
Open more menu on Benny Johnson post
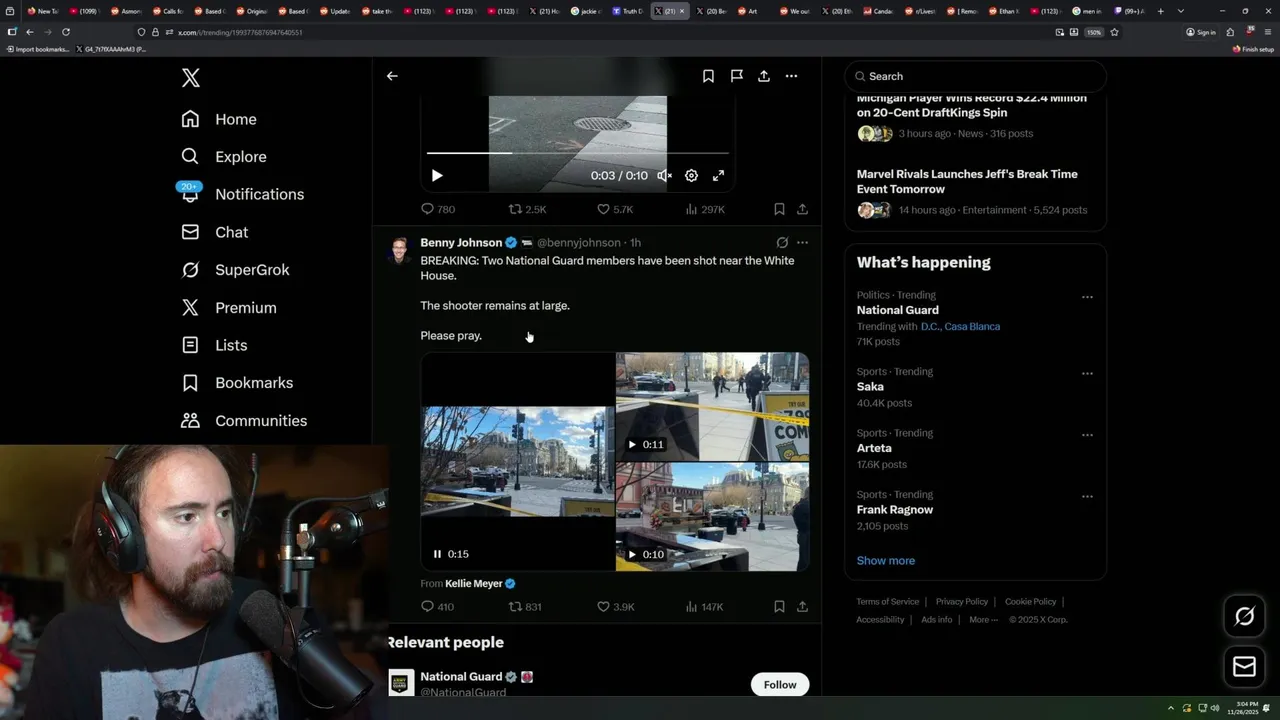pos(802,242)
